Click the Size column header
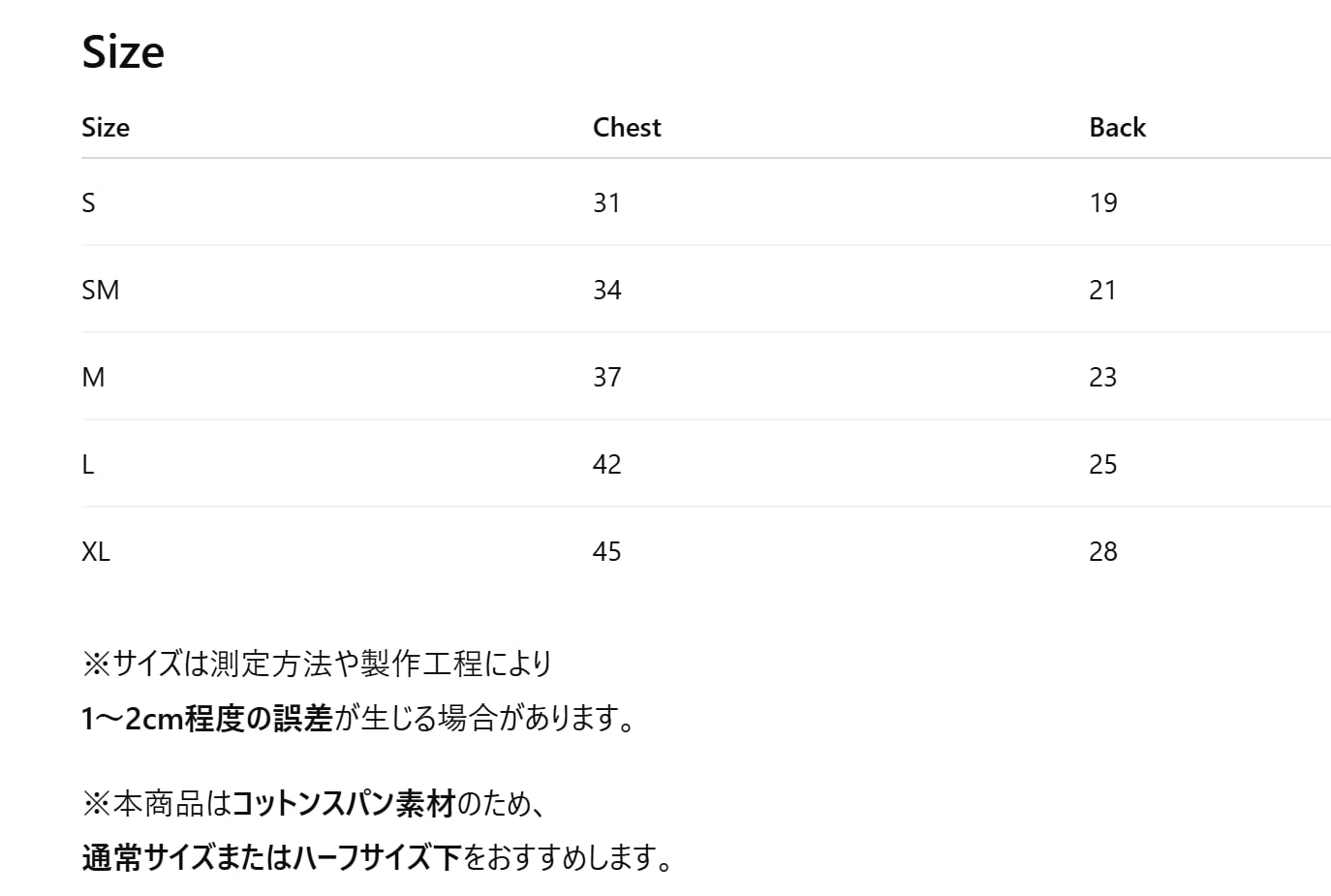 106,128
